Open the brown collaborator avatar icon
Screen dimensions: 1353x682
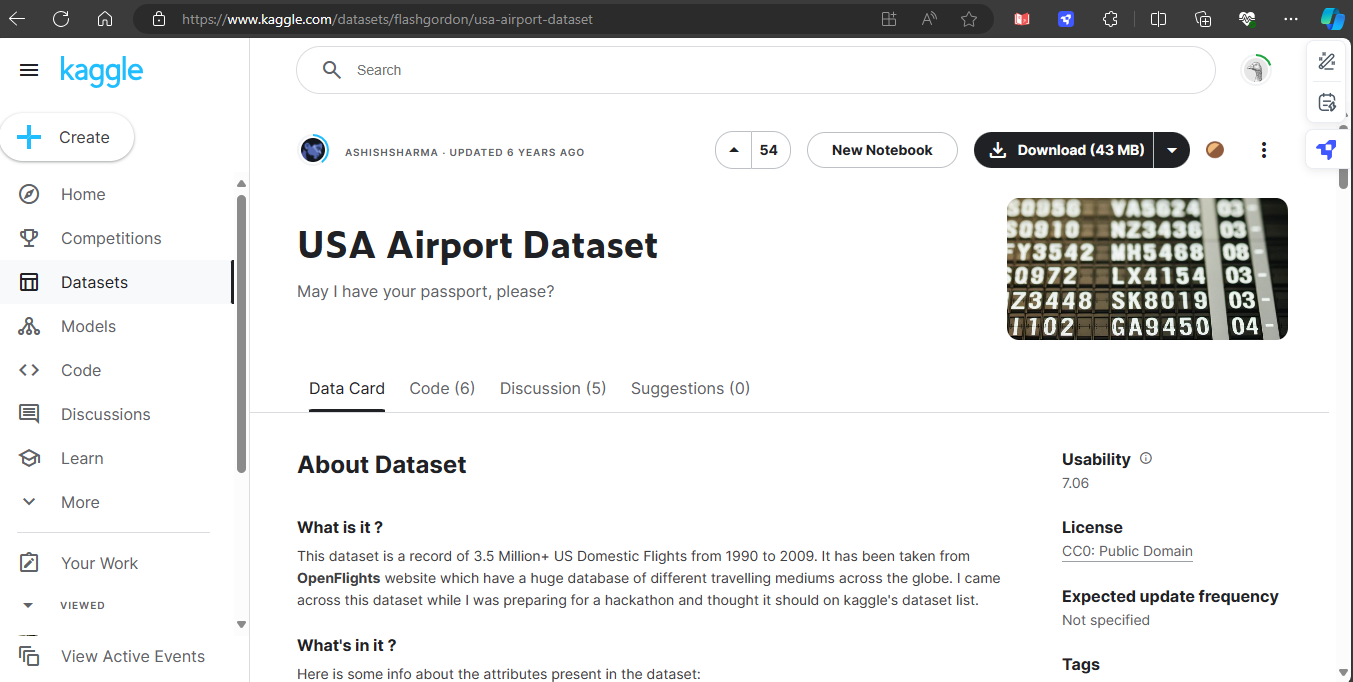pos(1215,150)
